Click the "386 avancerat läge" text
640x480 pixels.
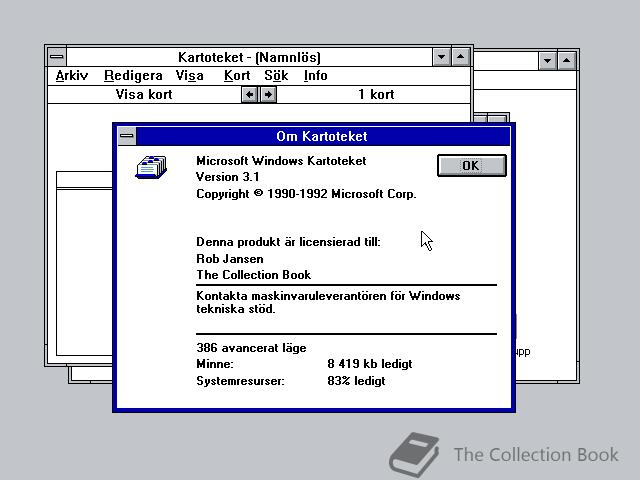pyautogui.click(x=251, y=348)
